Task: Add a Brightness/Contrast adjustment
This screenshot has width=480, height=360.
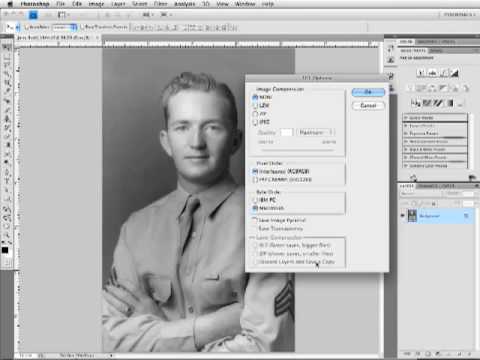Action: tap(421, 73)
